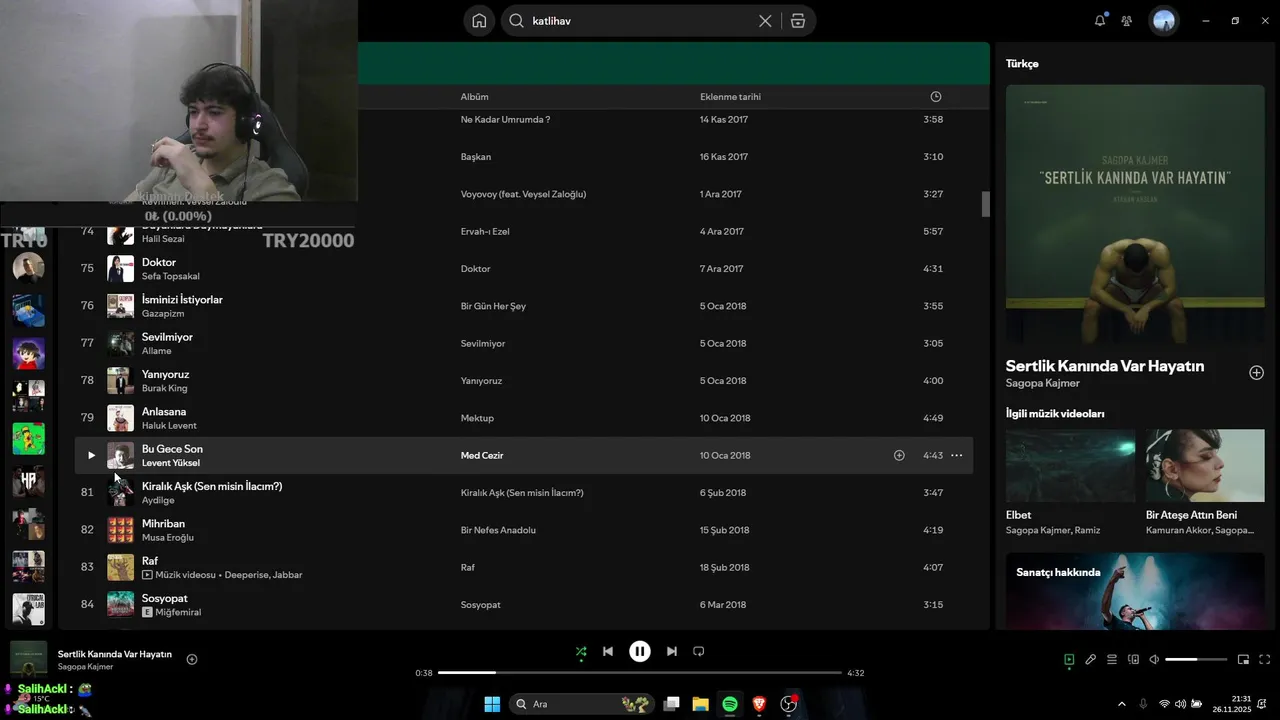
Task: Toggle shuffle playback
Action: (x=581, y=651)
